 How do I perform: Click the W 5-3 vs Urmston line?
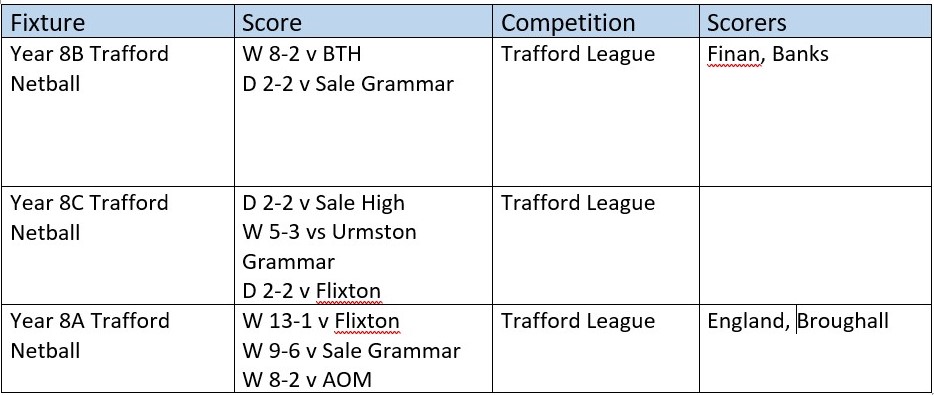pos(329,232)
